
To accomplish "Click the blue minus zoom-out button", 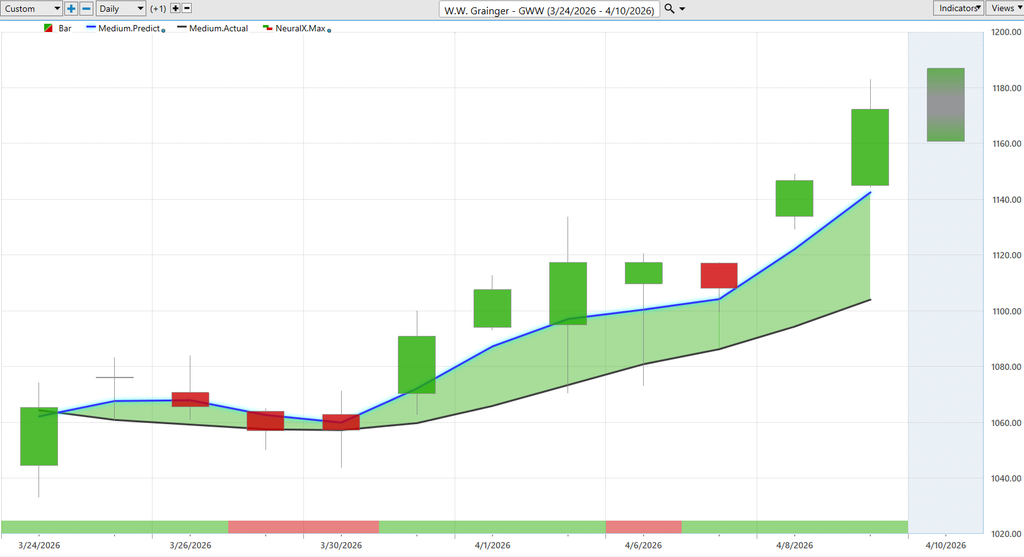I will tap(86, 8).
